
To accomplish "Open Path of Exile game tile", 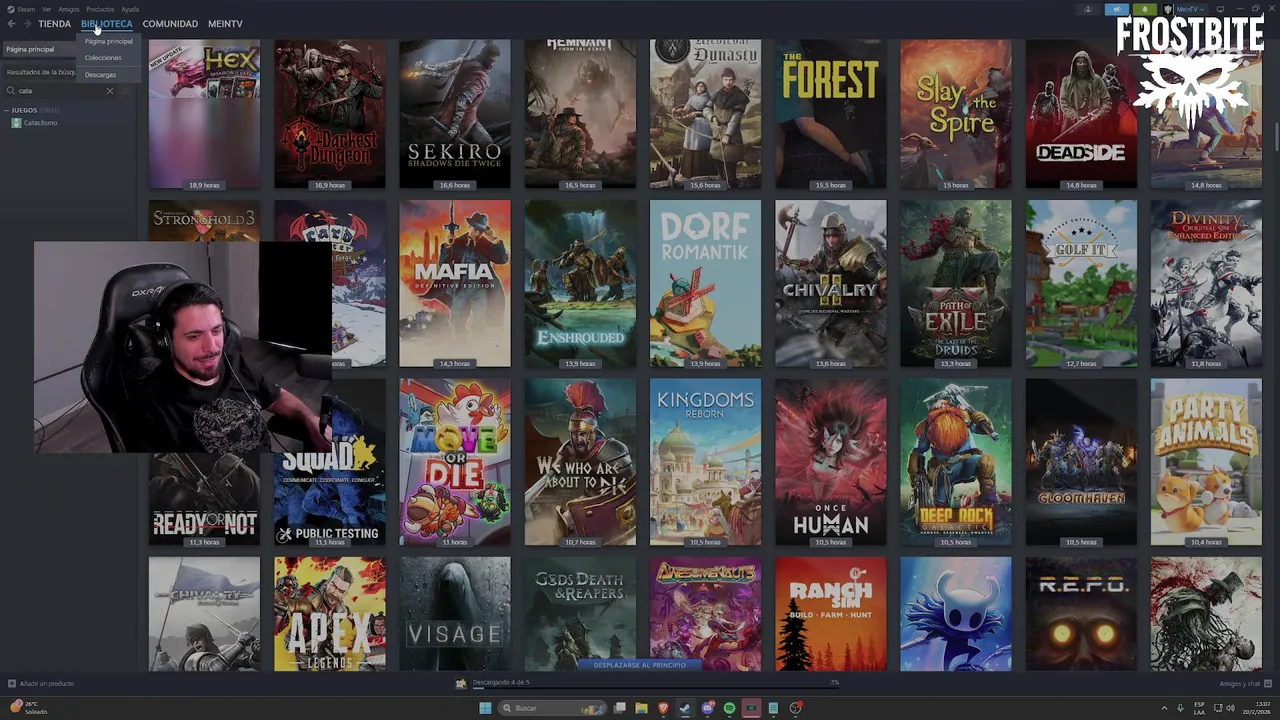I will [x=956, y=284].
